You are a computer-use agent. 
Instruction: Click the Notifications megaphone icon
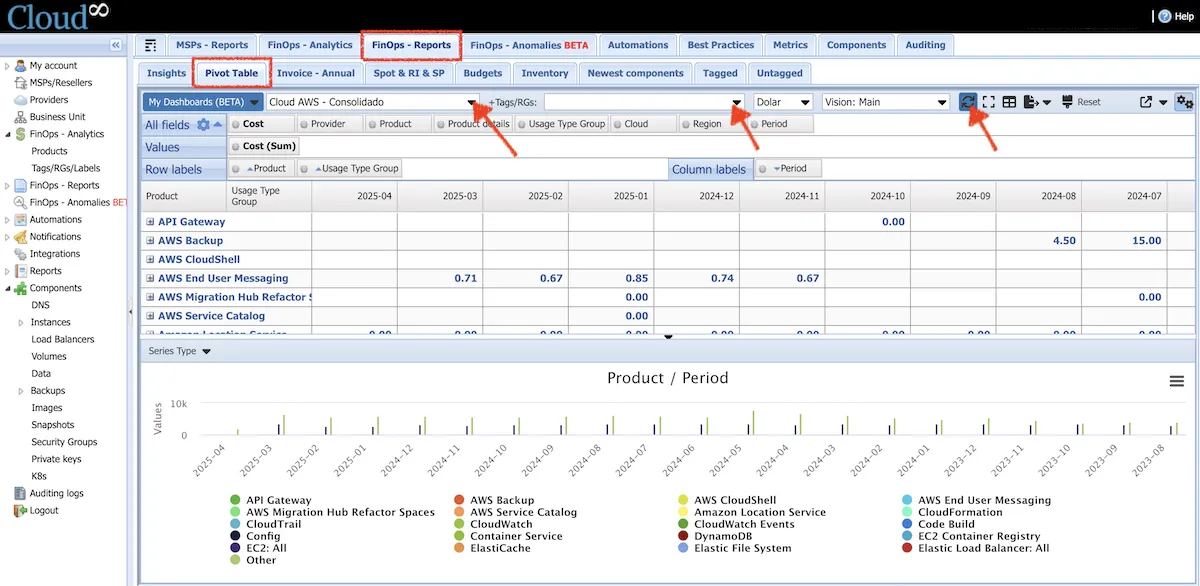(20, 237)
